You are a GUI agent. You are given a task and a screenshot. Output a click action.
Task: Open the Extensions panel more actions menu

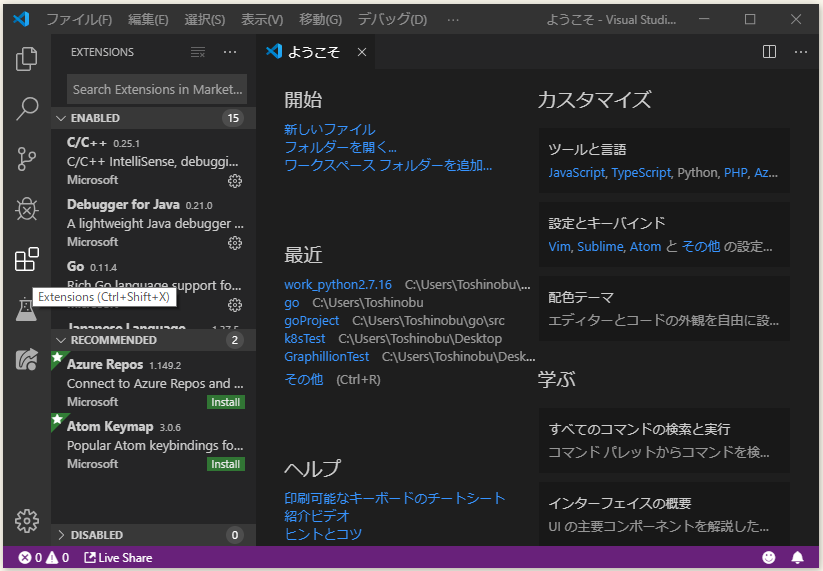(230, 52)
